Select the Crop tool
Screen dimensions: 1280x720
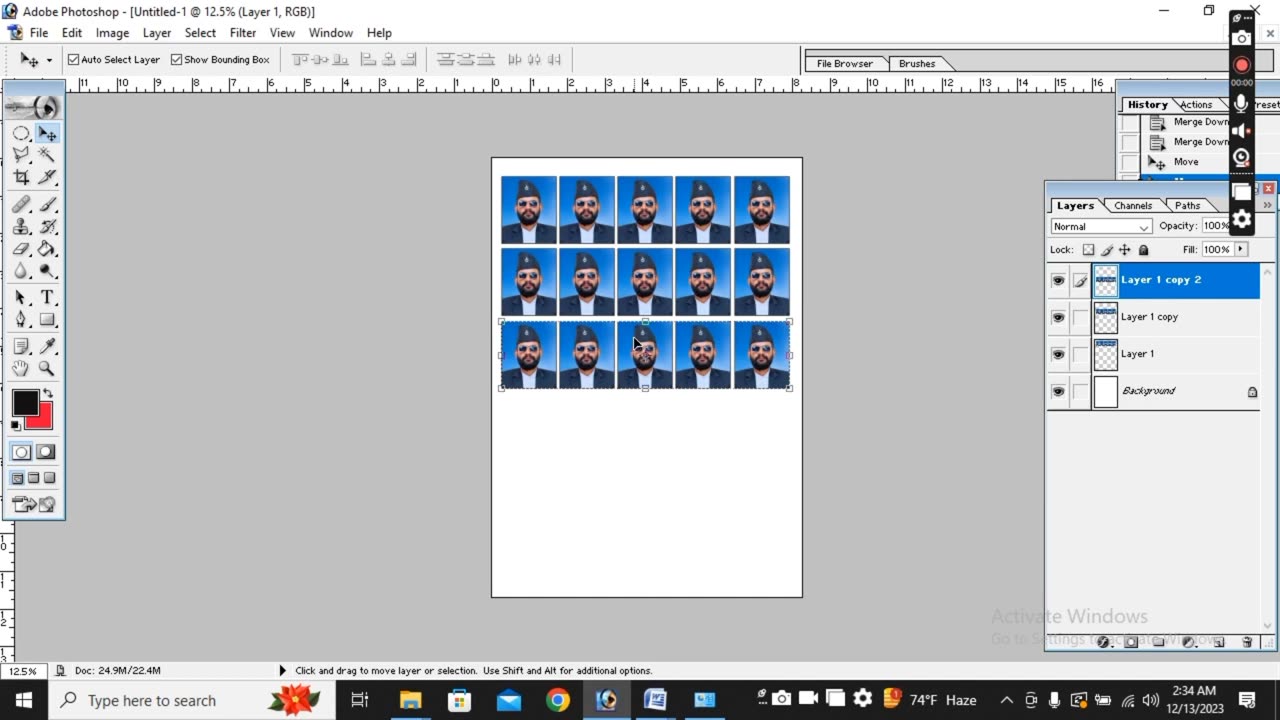[x=21, y=177]
